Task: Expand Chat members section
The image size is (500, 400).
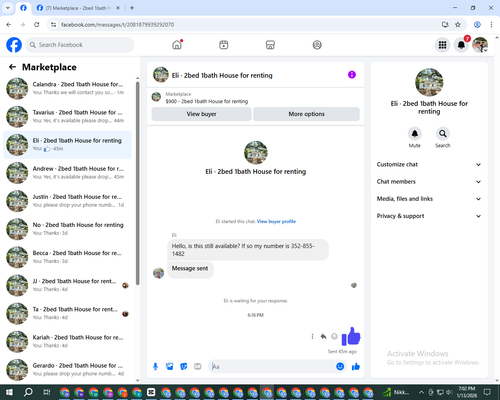Action: click(x=429, y=182)
